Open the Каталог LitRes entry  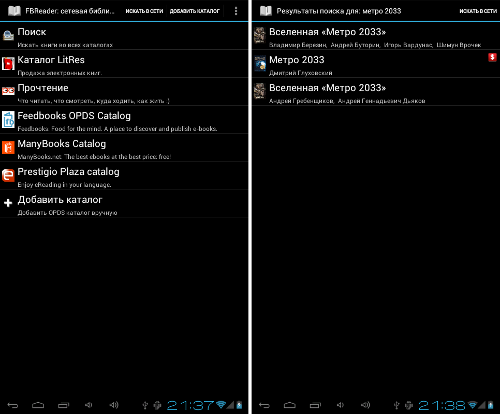(x=124, y=64)
